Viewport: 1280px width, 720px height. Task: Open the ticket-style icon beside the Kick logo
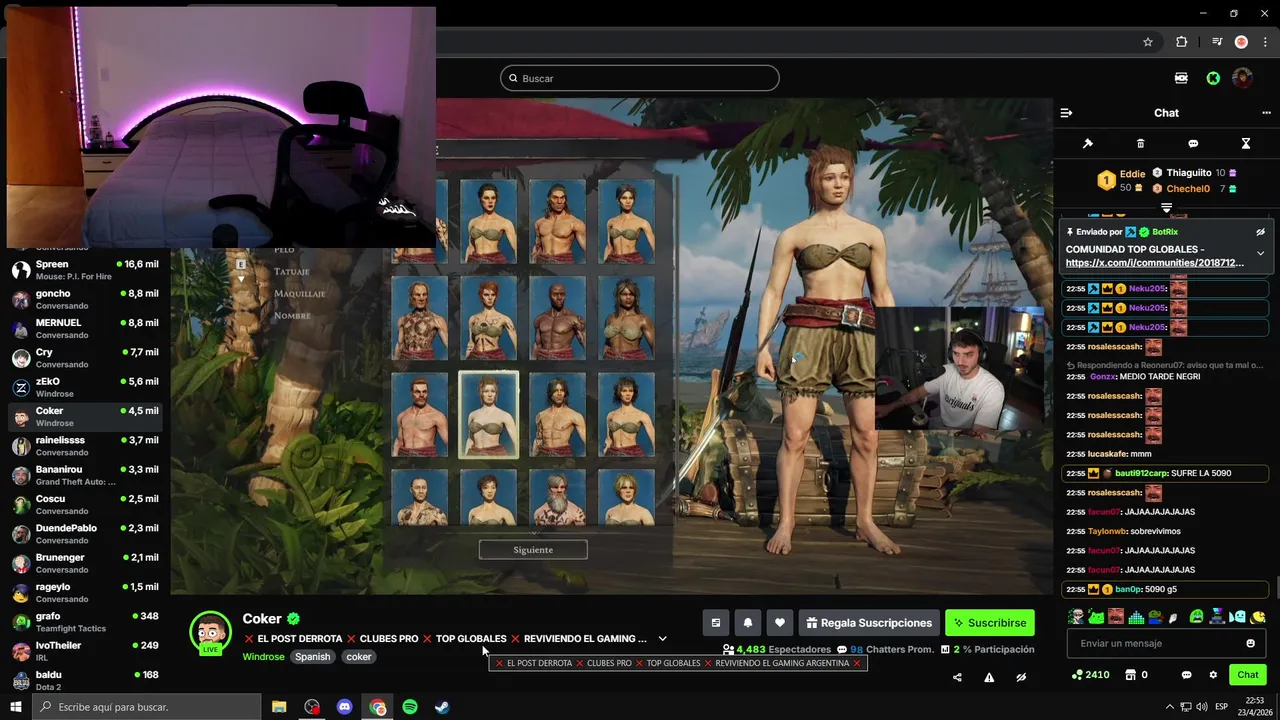tap(1181, 78)
